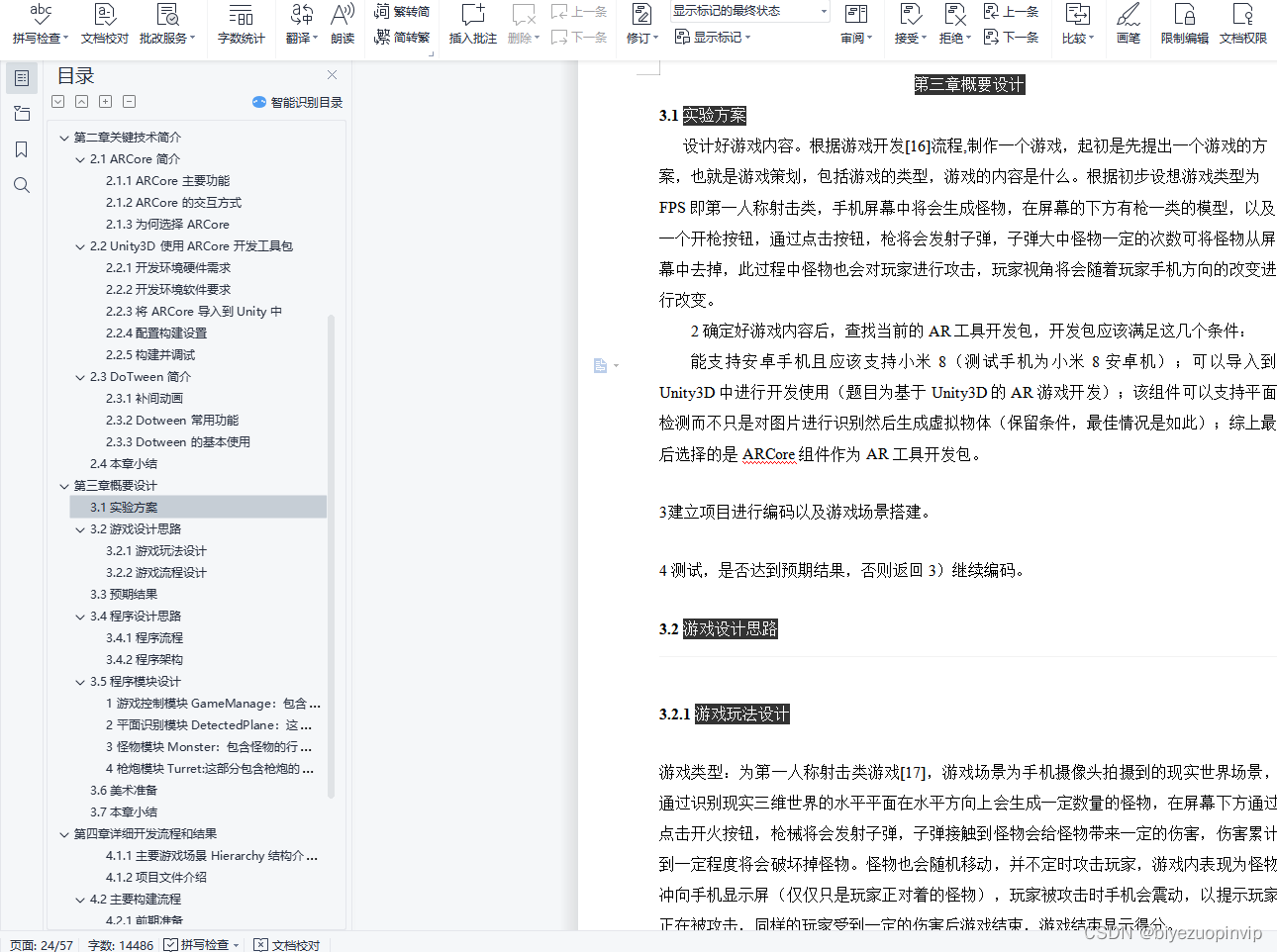Collapse the 2.3 DoTween 简介 node
This screenshot has height=952, width=1277.
click(80, 377)
